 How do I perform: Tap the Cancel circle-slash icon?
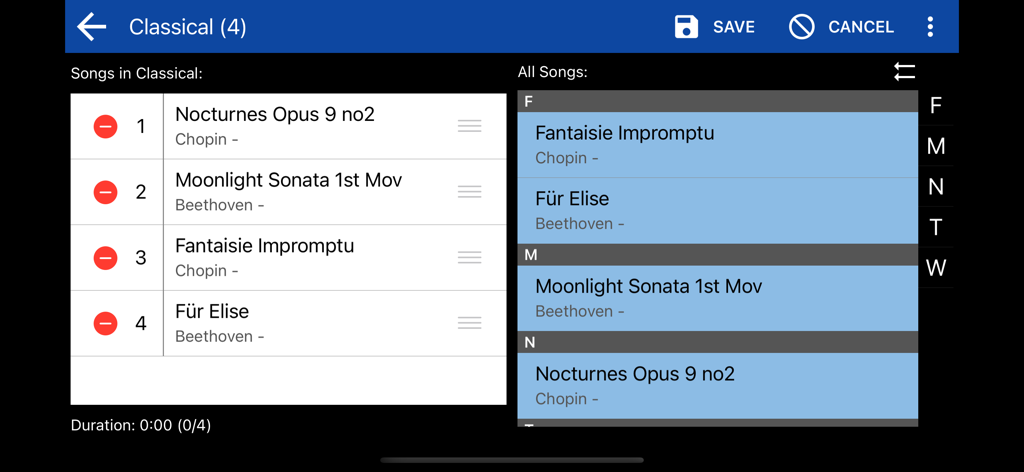click(801, 27)
